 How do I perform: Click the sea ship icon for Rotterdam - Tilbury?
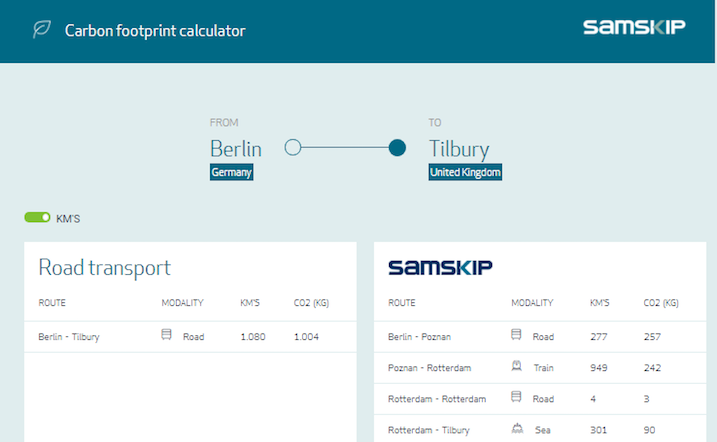pyautogui.click(x=517, y=430)
